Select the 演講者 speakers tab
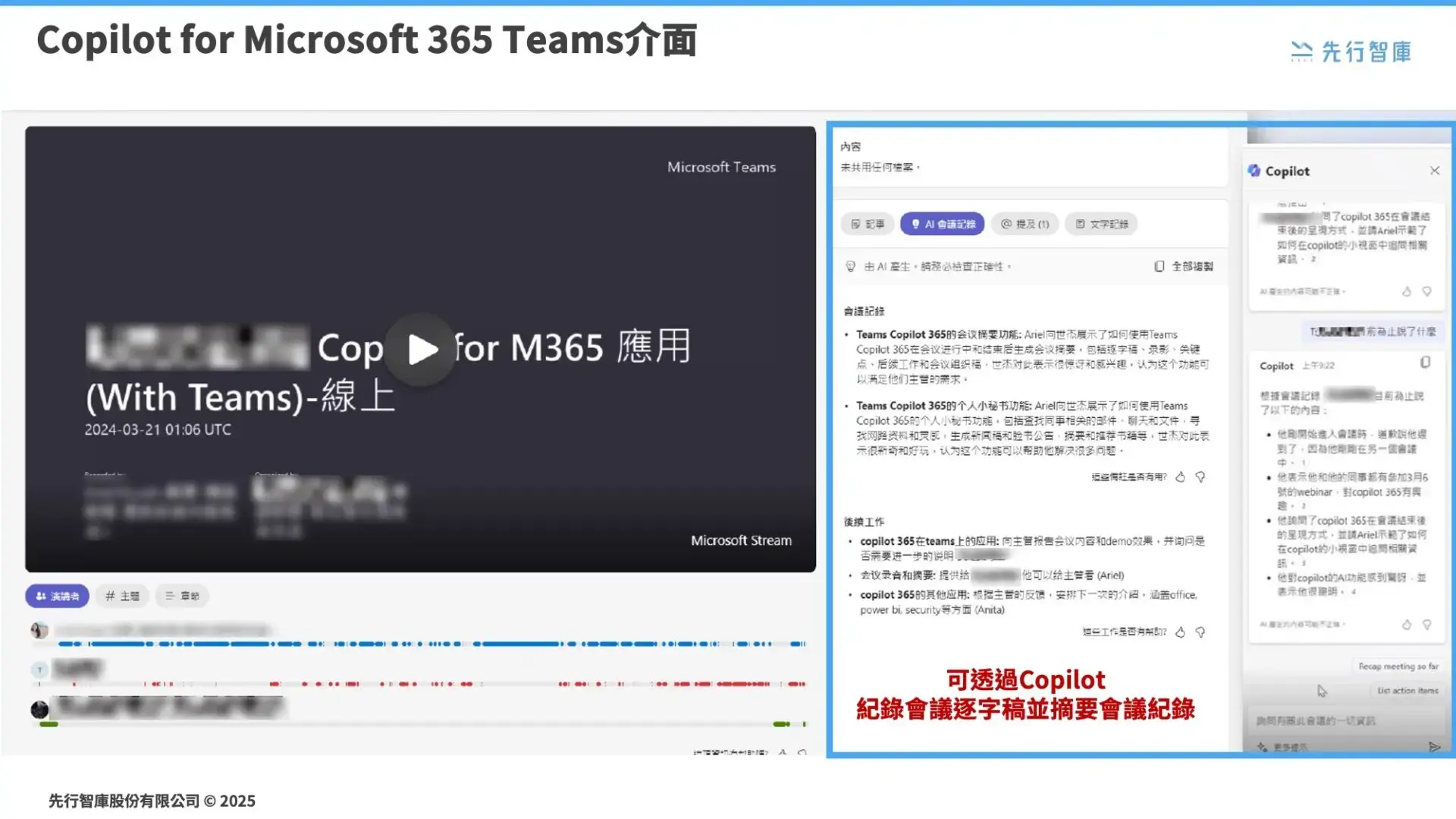This screenshot has height=819, width=1456. click(57, 596)
